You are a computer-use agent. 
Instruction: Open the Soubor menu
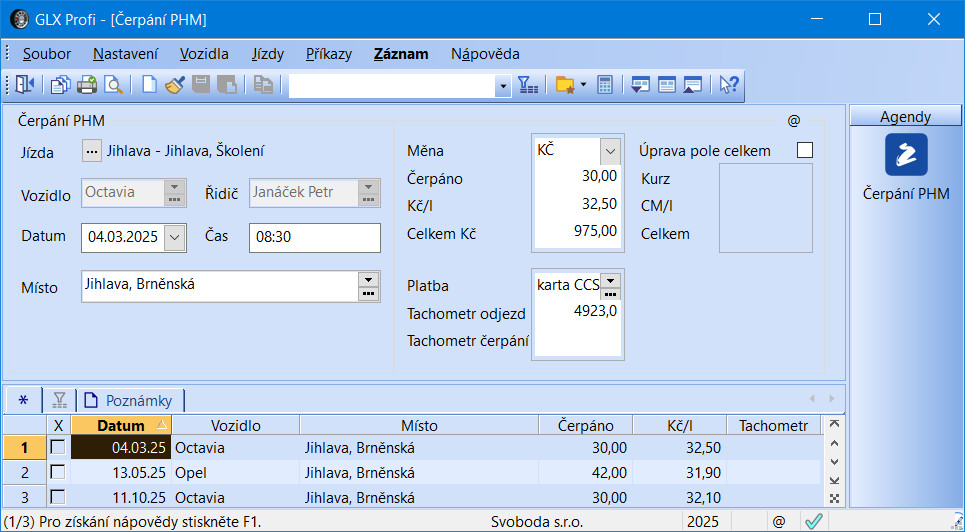coord(47,54)
